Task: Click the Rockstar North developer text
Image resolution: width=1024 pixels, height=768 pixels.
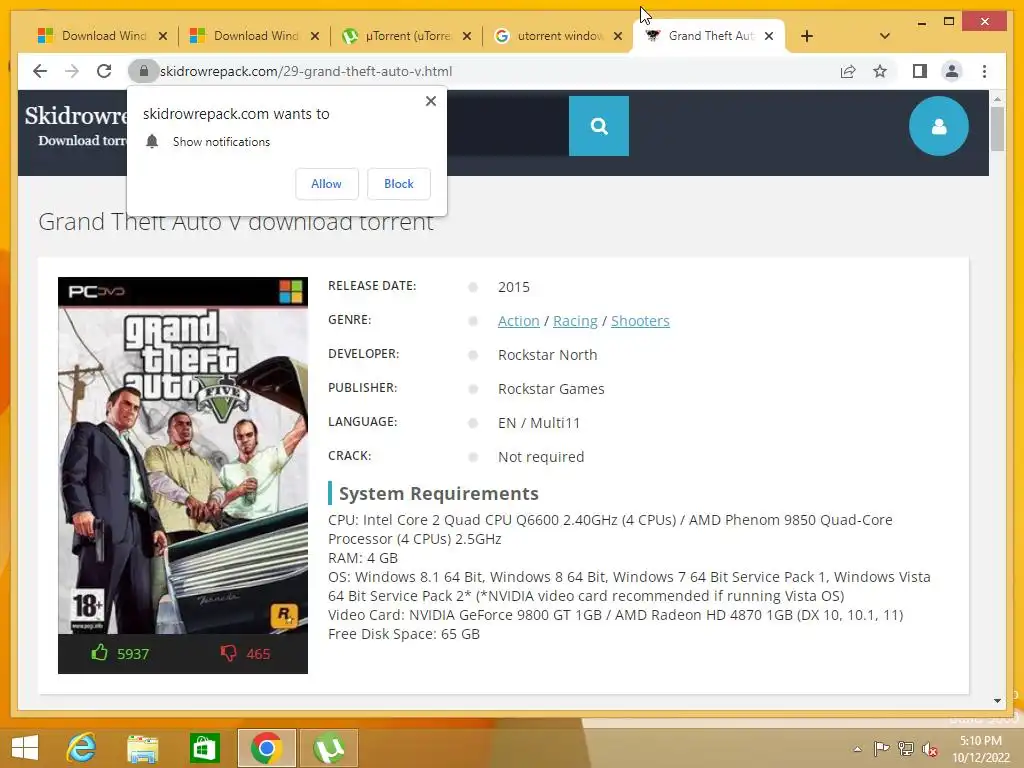Action: pos(547,355)
